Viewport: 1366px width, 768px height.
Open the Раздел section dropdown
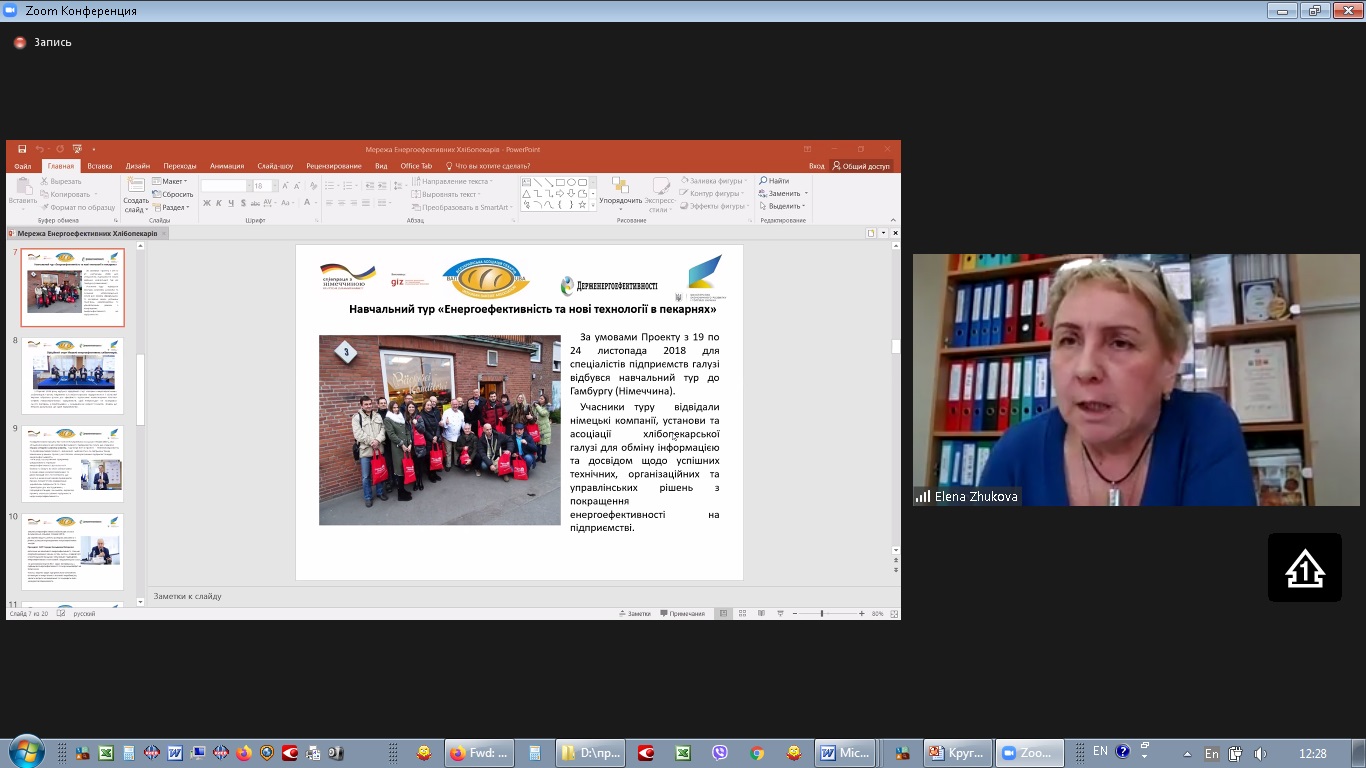[x=173, y=207]
